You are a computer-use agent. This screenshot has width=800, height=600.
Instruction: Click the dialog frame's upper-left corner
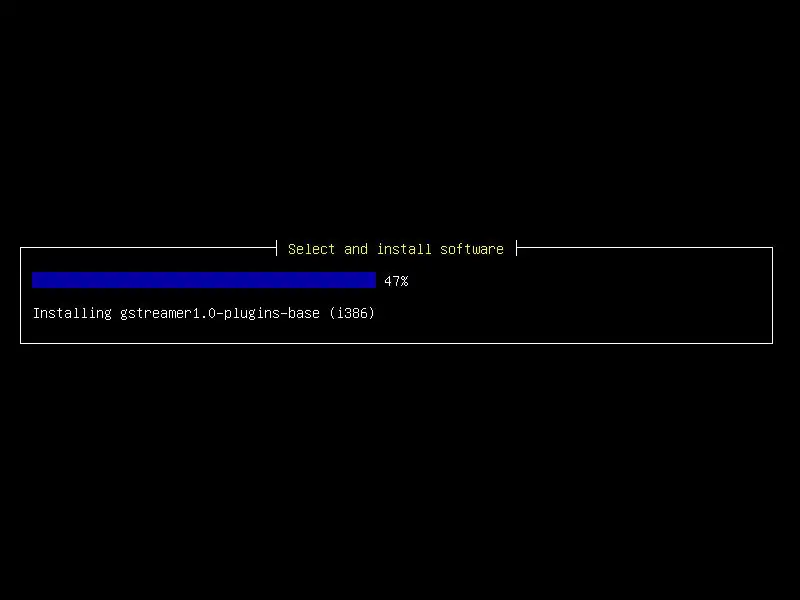tap(20, 247)
